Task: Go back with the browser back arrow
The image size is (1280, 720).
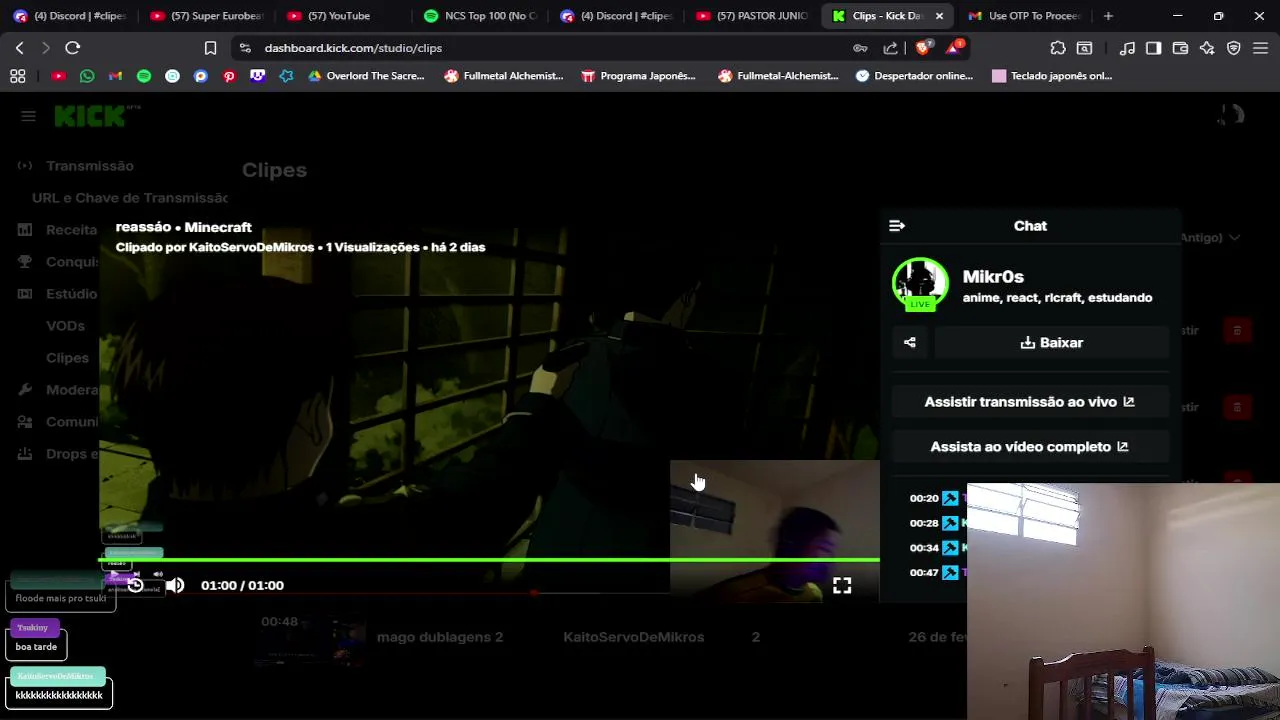Action: click(20, 48)
